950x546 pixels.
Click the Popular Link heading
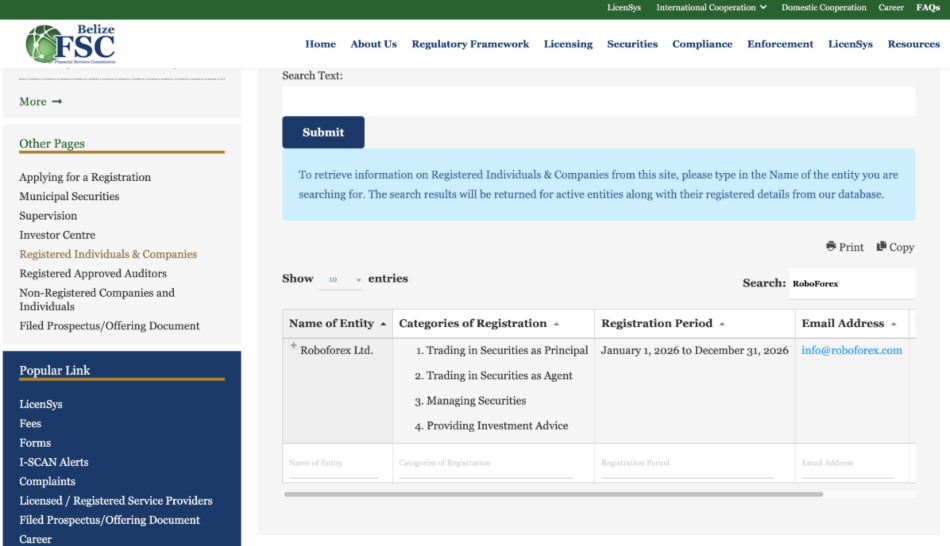[55, 370]
